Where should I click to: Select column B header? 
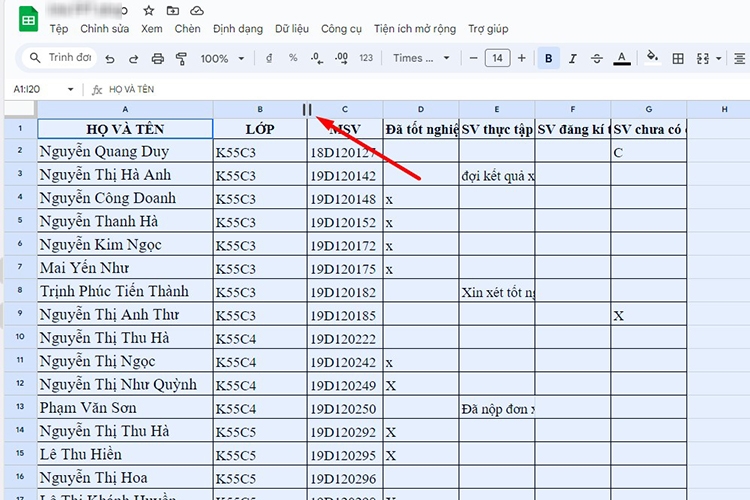(260, 109)
